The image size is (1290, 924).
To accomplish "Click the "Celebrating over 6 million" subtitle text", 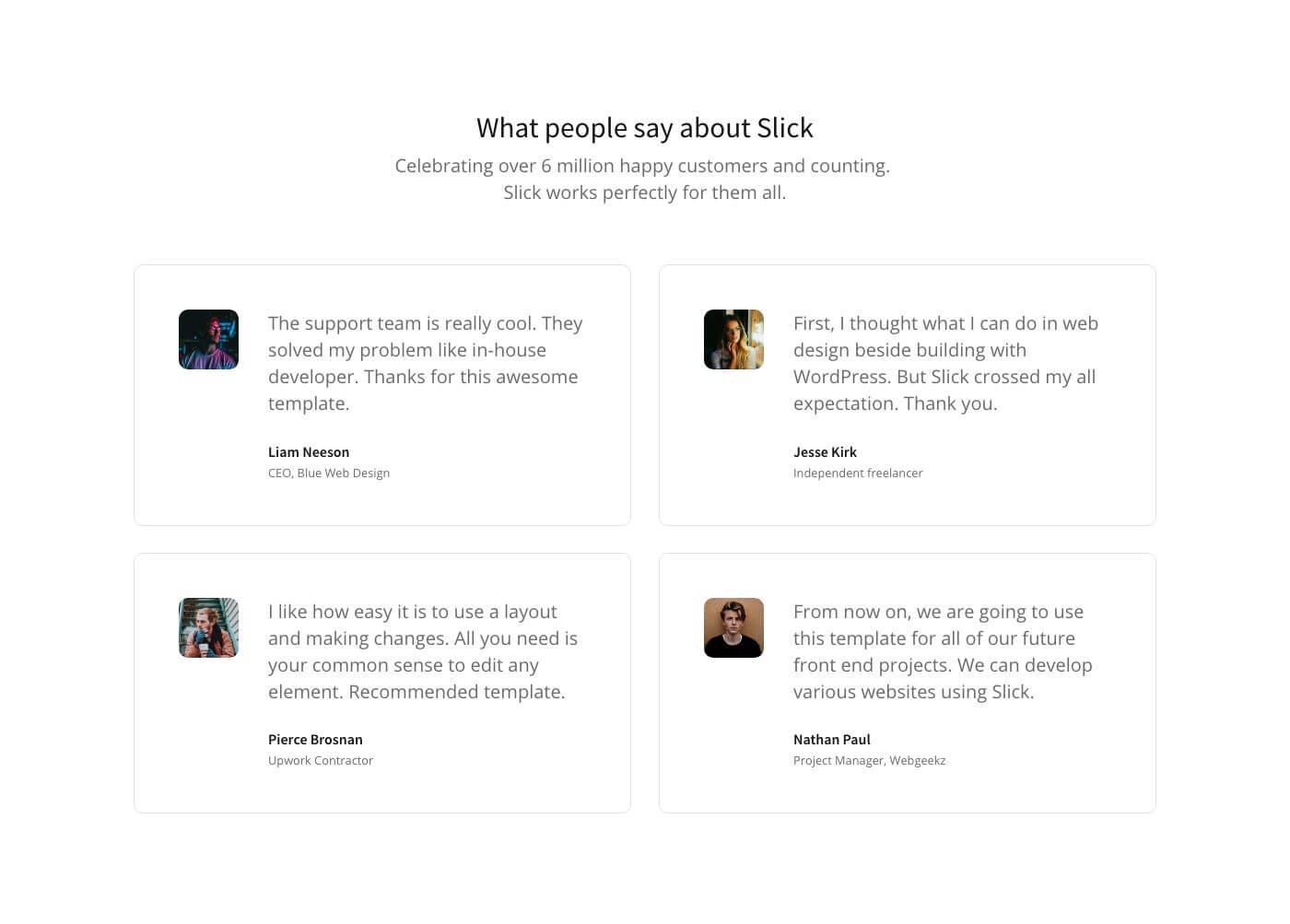I will [x=642, y=166].
